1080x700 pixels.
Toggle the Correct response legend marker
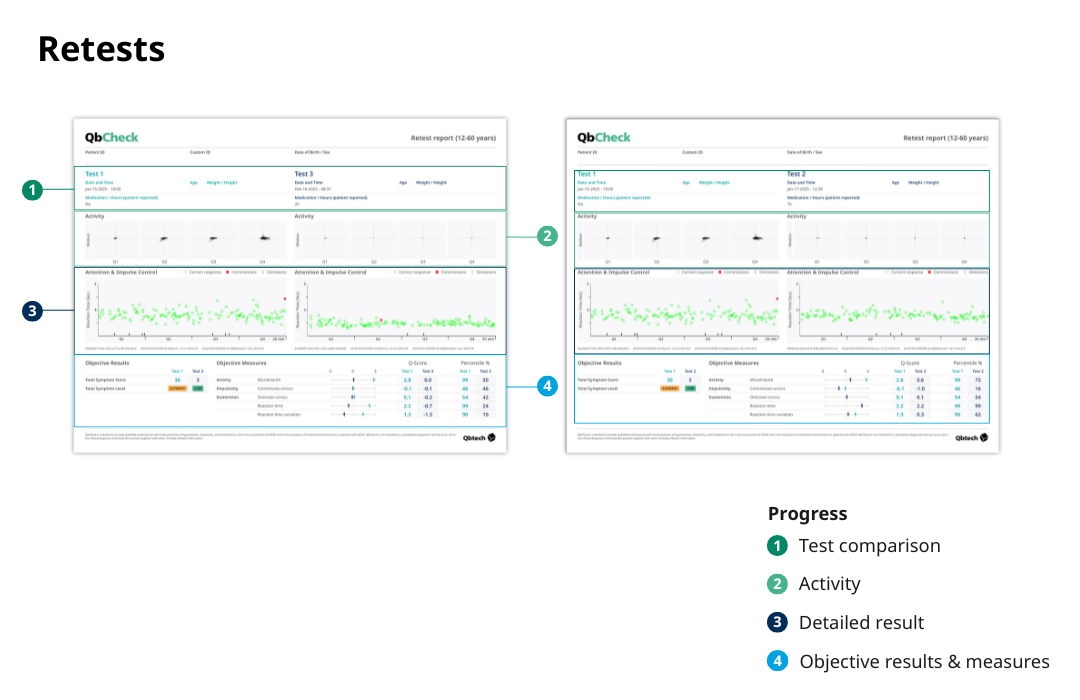[x=186, y=272]
